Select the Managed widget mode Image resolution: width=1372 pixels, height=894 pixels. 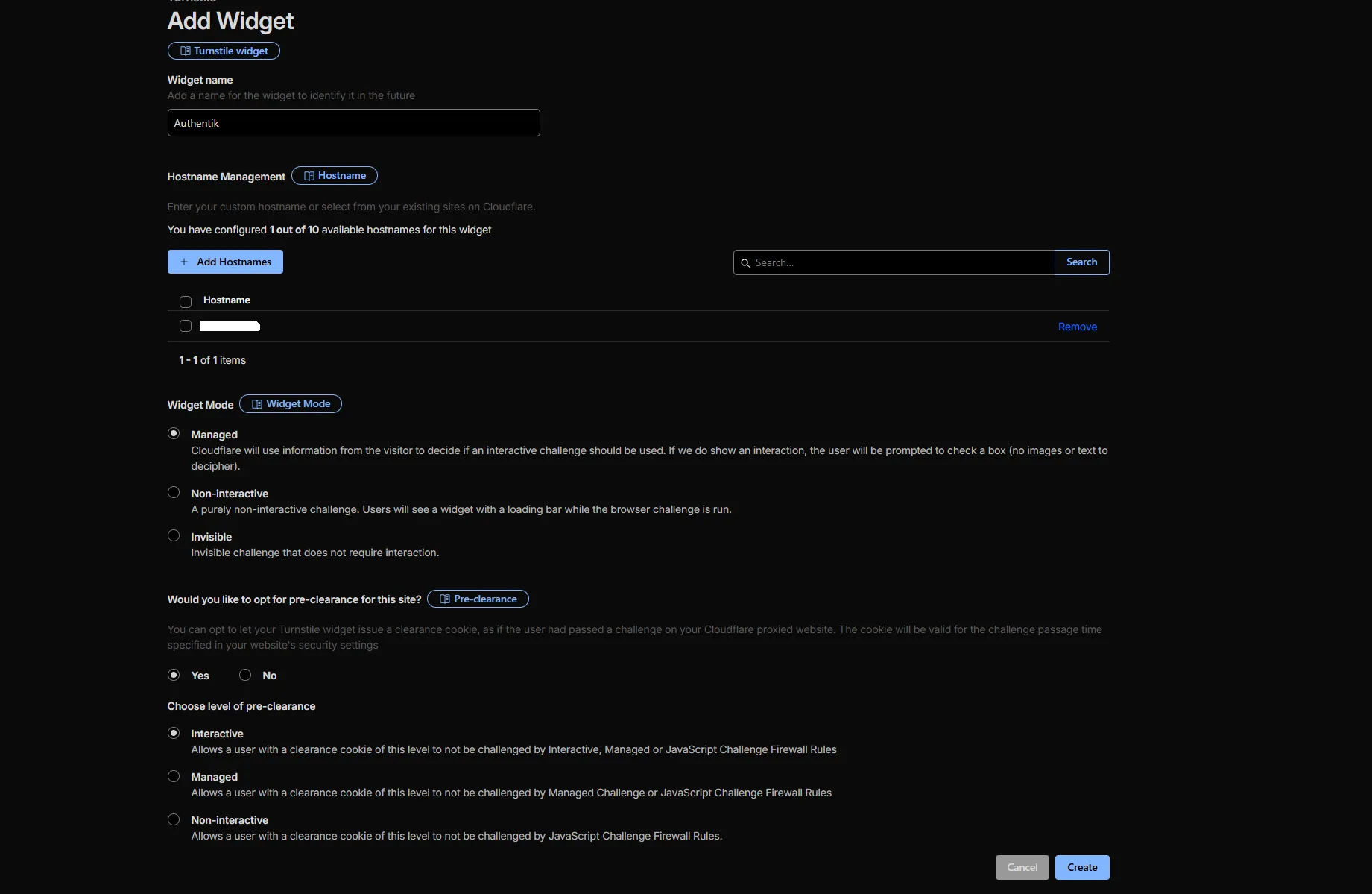tap(174, 434)
